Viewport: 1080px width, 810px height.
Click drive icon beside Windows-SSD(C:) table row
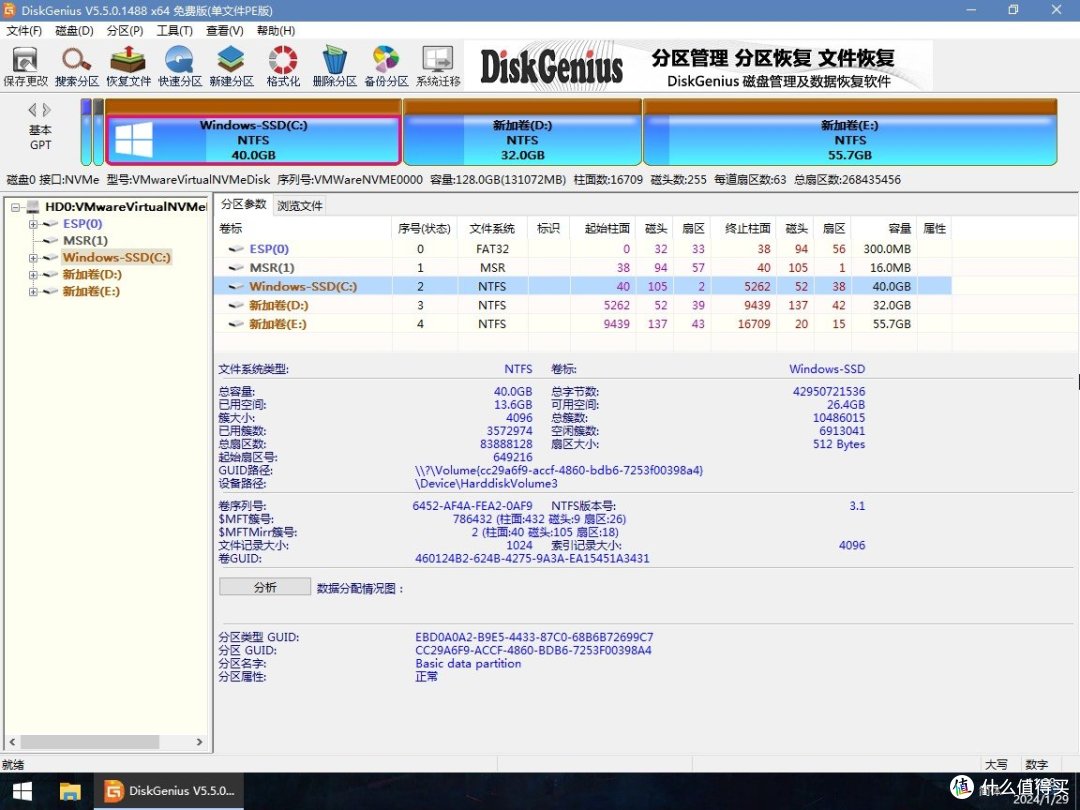pos(236,286)
